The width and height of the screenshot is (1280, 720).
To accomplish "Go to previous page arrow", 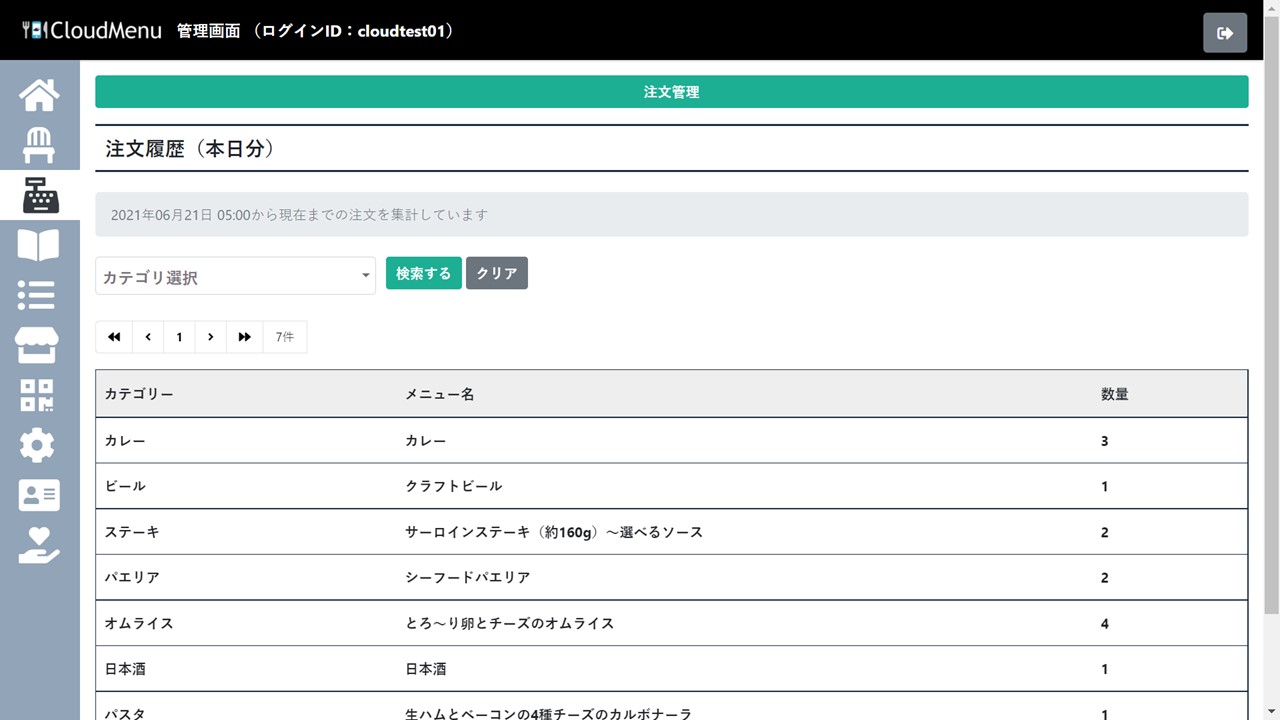I will point(148,337).
